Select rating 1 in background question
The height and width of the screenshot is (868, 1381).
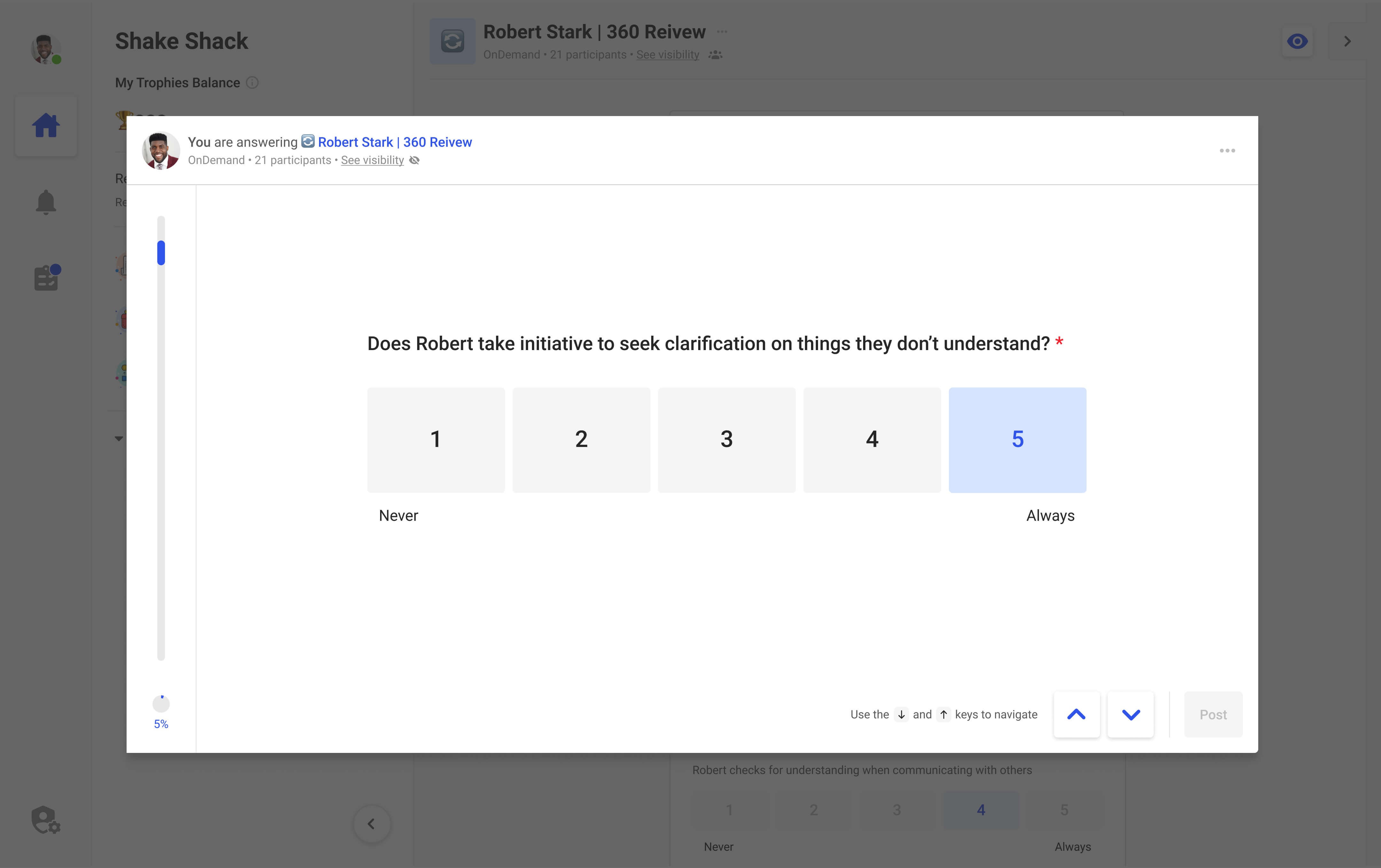(x=730, y=810)
